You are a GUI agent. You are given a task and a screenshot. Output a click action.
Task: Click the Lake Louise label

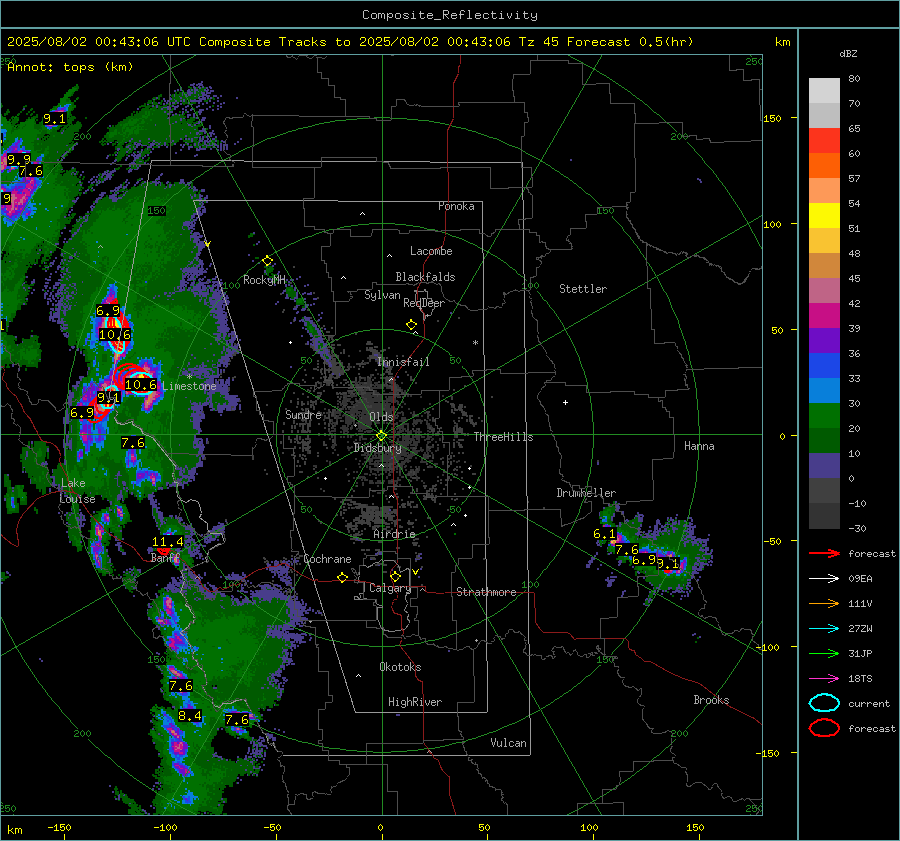coord(77,491)
